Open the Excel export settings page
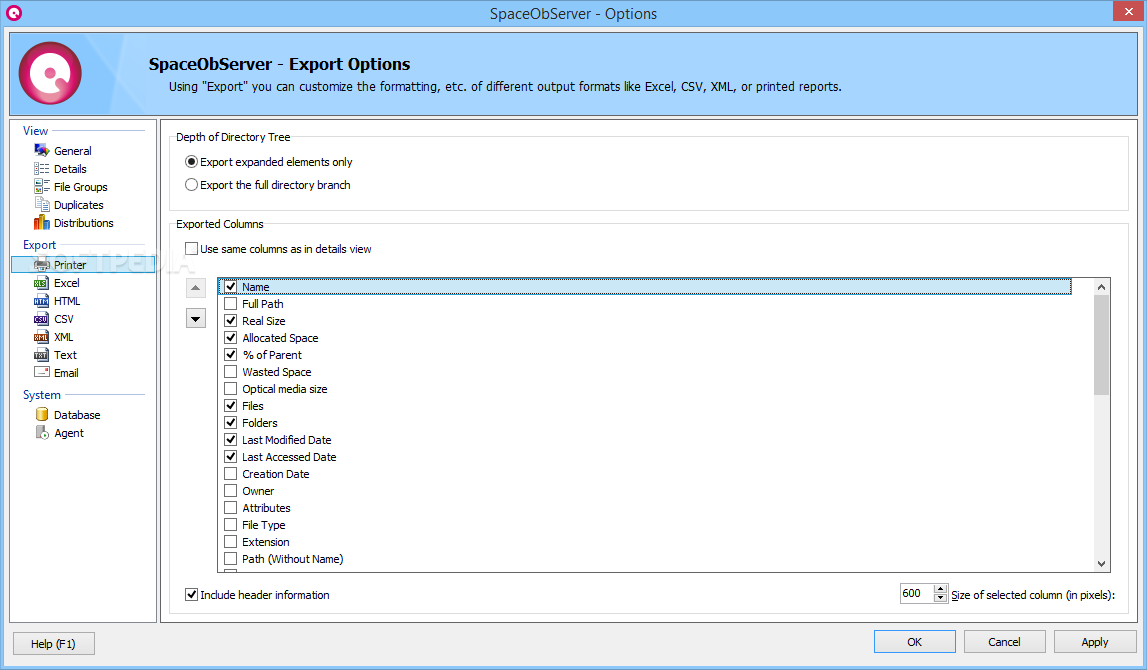1147x670 pixels. [67, 283]
